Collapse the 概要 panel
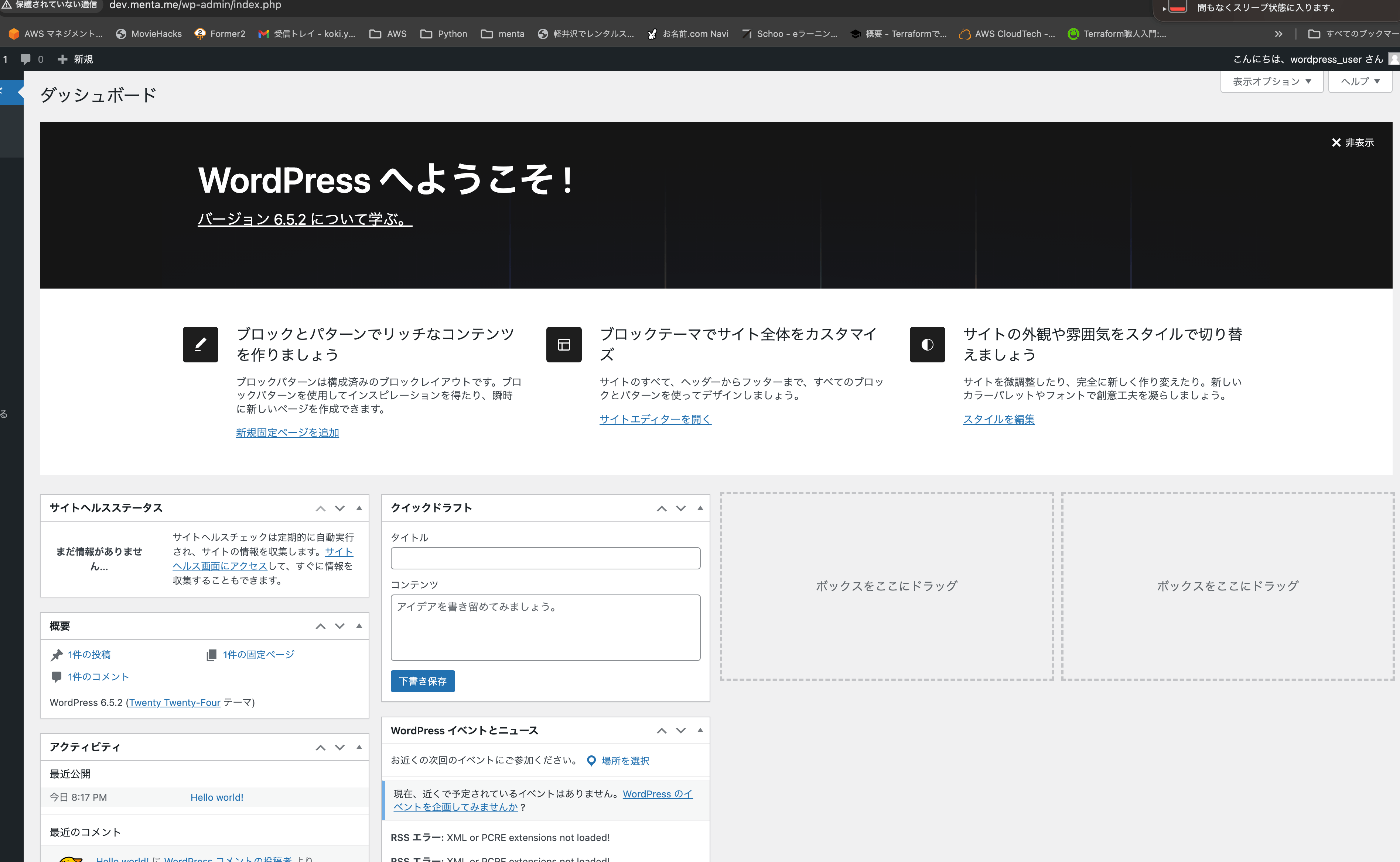This screenshot has height=862, width=1400. click(359, 626)
